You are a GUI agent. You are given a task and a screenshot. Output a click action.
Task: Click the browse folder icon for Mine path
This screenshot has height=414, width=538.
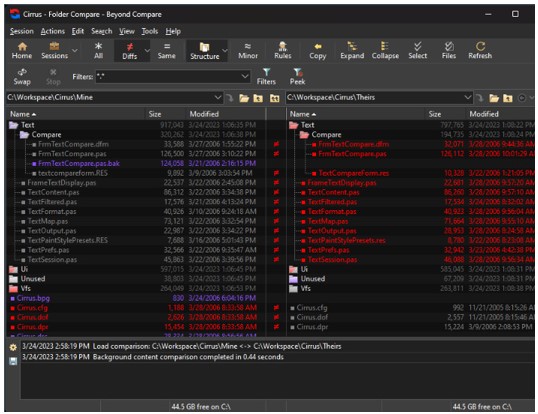[x=244, y=98]
